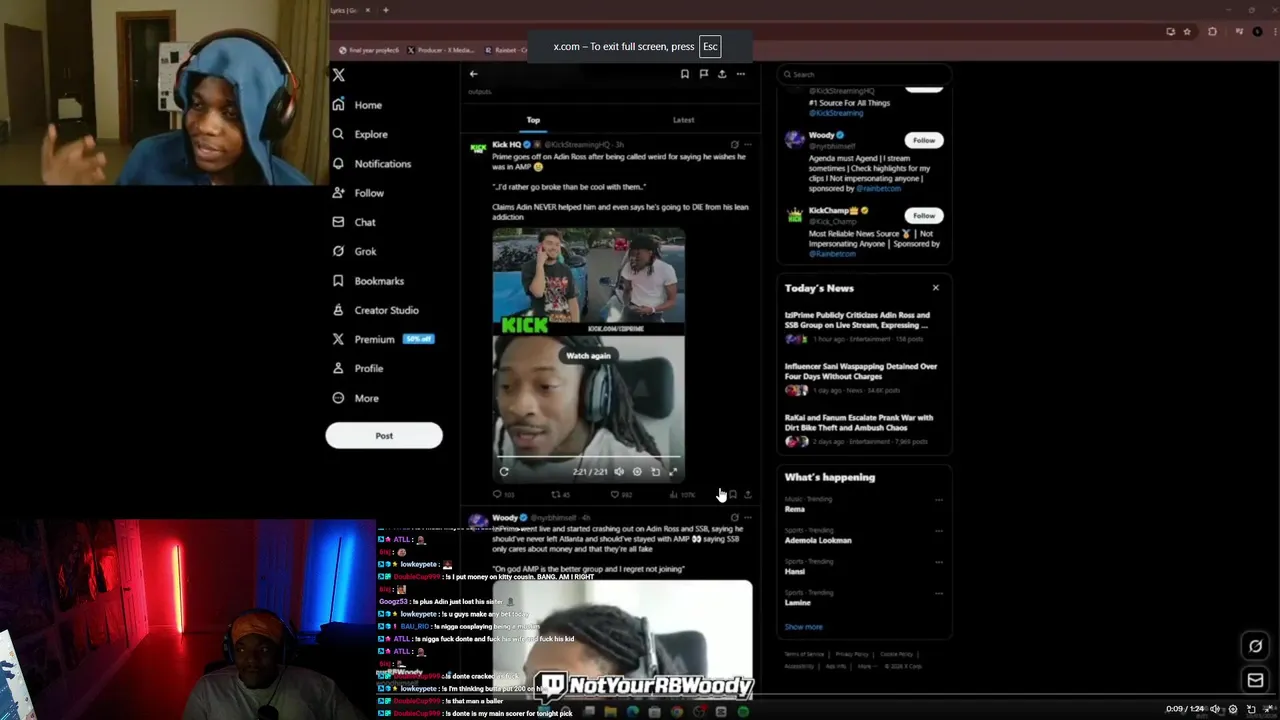
Task: Click the share icon in the header
Action: [722, 74]
